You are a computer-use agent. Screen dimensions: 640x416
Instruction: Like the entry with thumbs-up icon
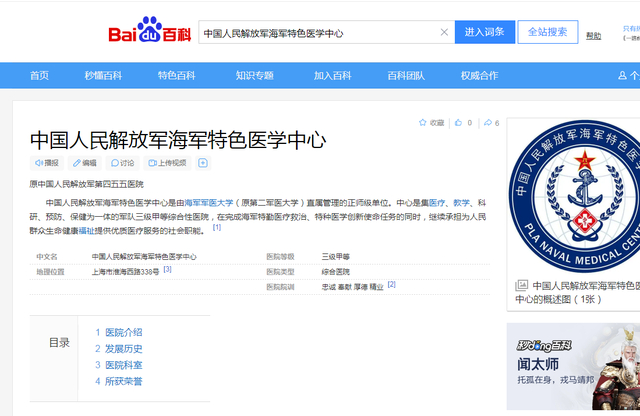[458, 122]
